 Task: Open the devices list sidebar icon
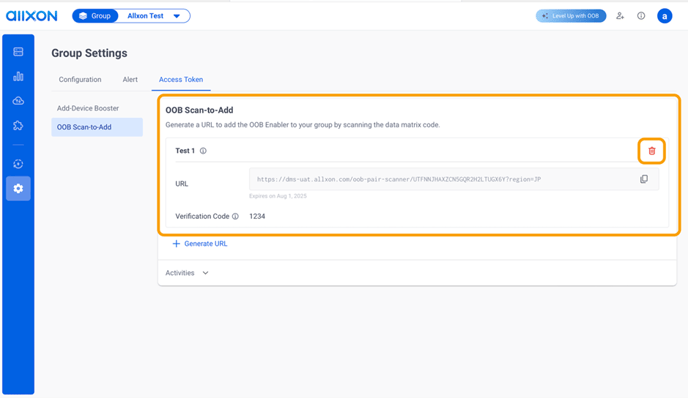point(18,52)
